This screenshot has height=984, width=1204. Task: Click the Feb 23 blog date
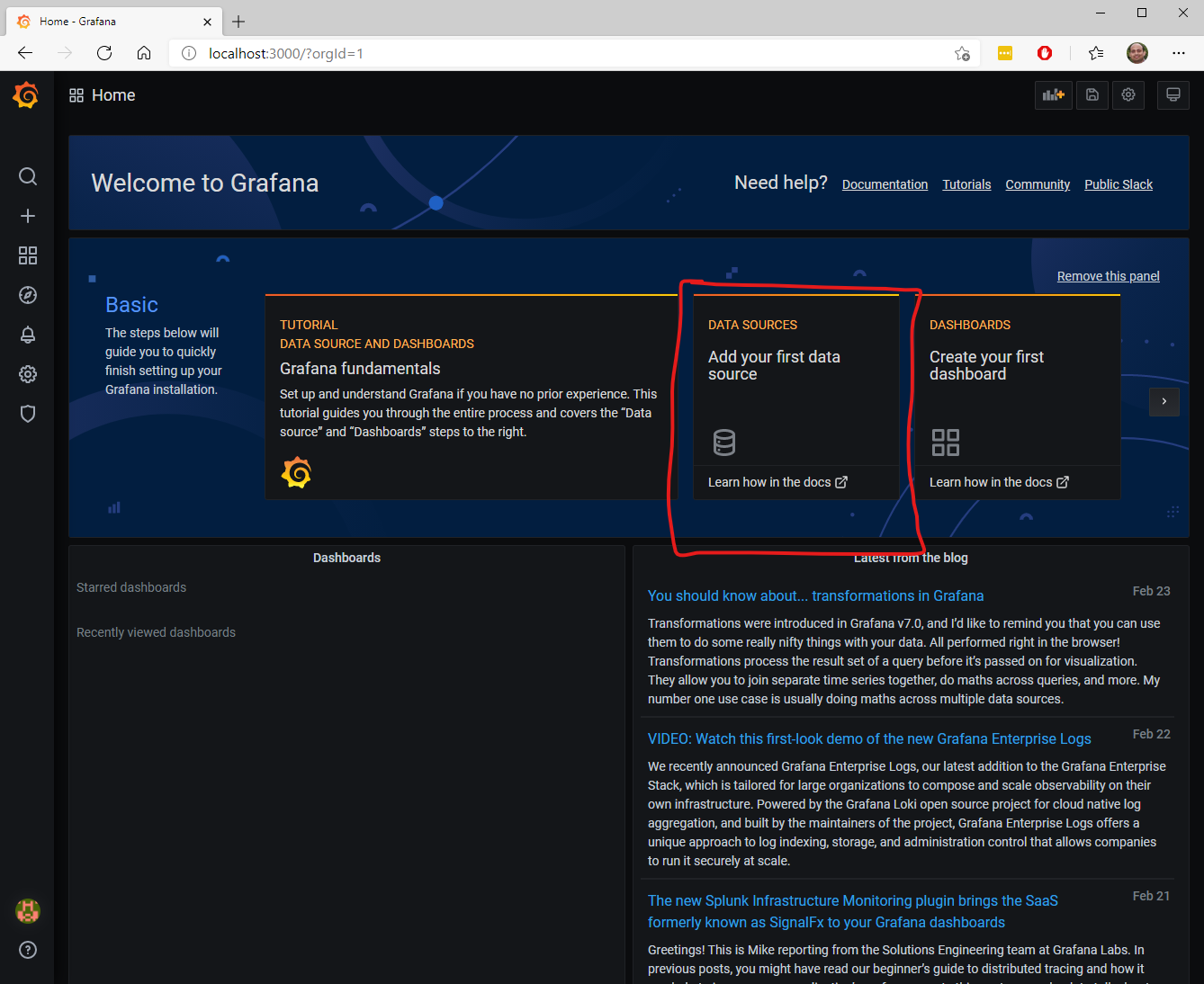point(1151,591)
